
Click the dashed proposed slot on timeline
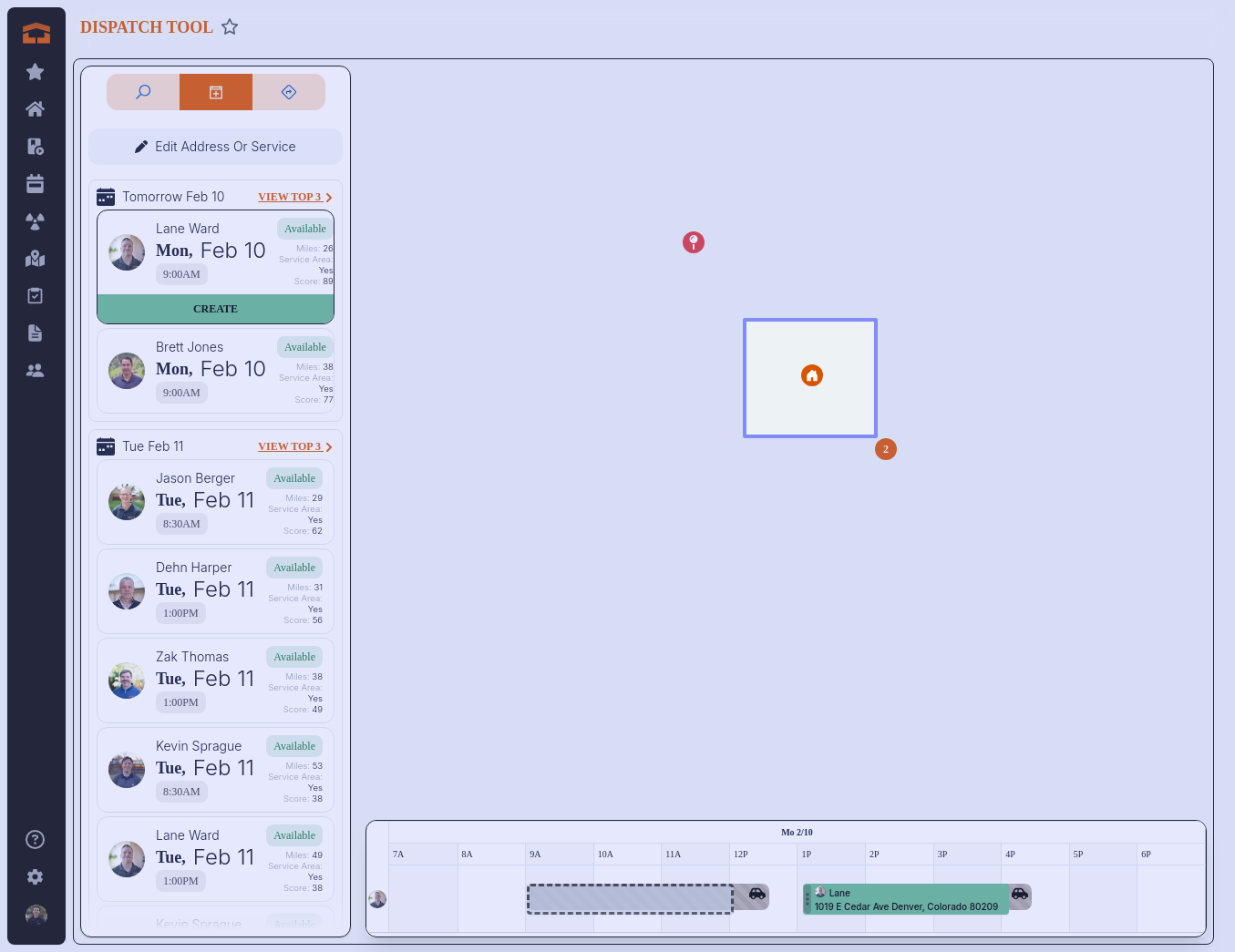(630, 899)
